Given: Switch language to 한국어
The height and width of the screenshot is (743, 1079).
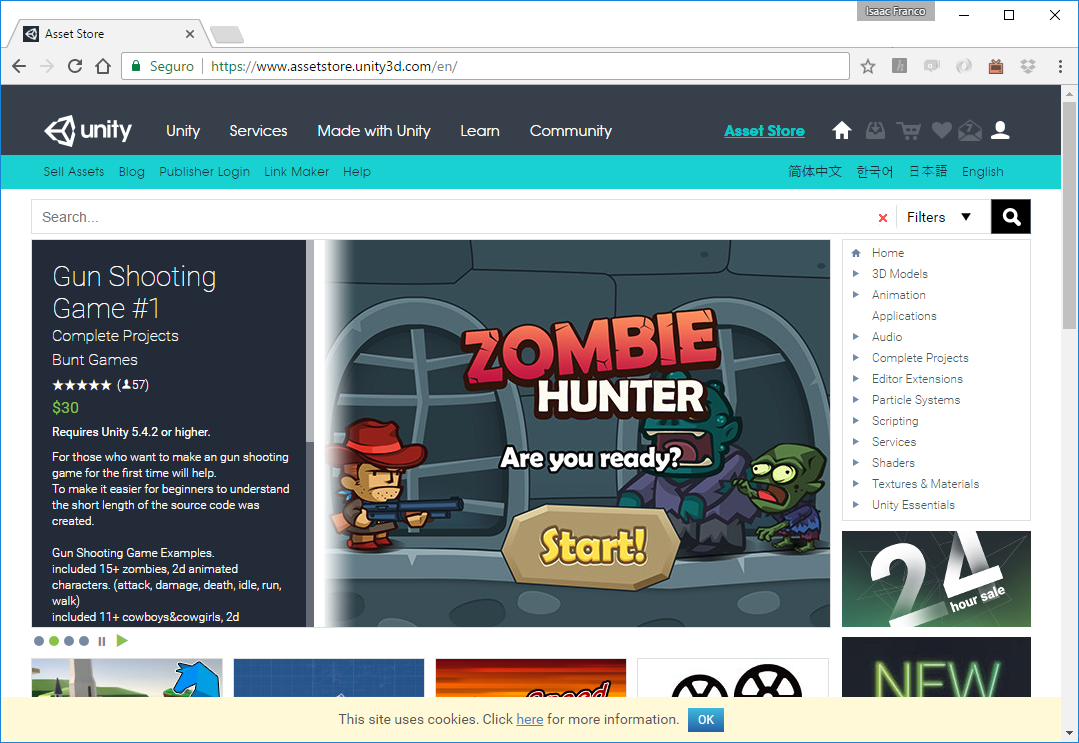Looking at the screenshot, I should (x=875, y=171).
